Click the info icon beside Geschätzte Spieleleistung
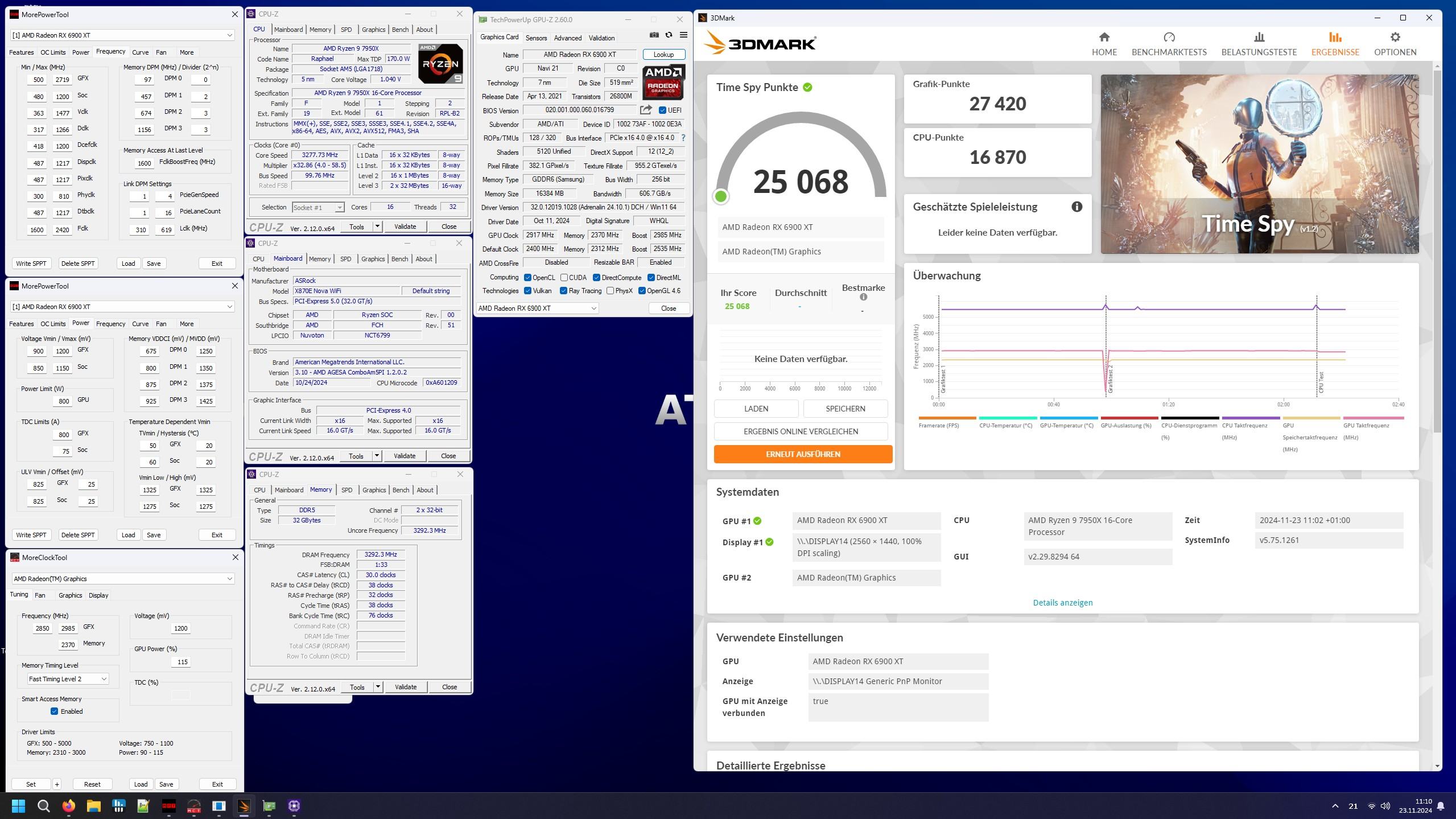1456x819 pixels. click(1076, 207)
